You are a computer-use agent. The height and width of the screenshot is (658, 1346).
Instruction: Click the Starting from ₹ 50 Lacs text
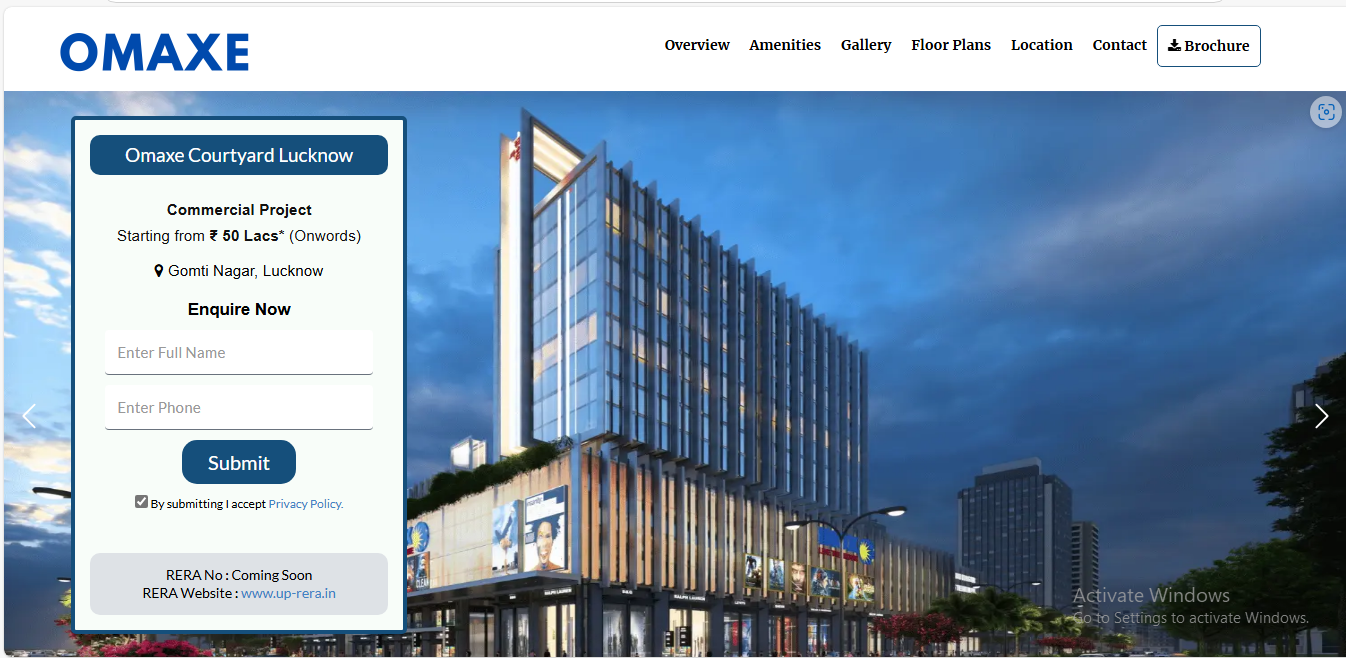click(239, 236)
